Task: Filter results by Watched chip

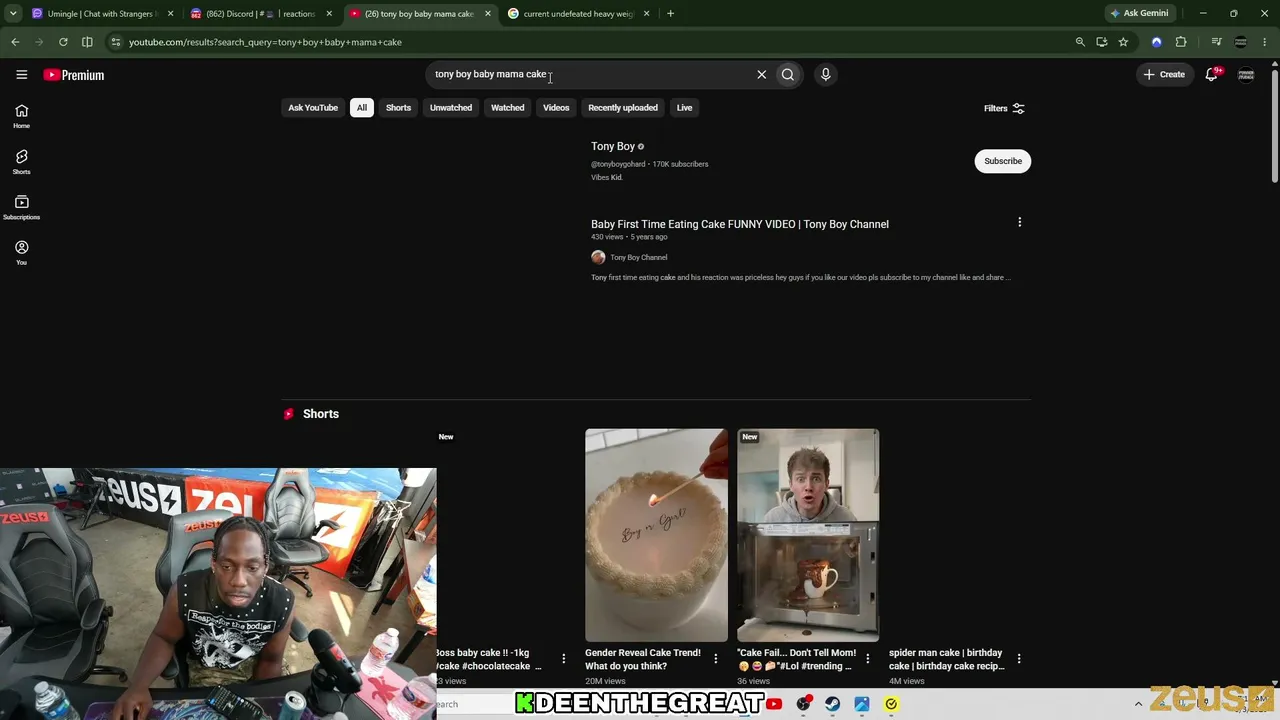Action: [507, 108]
